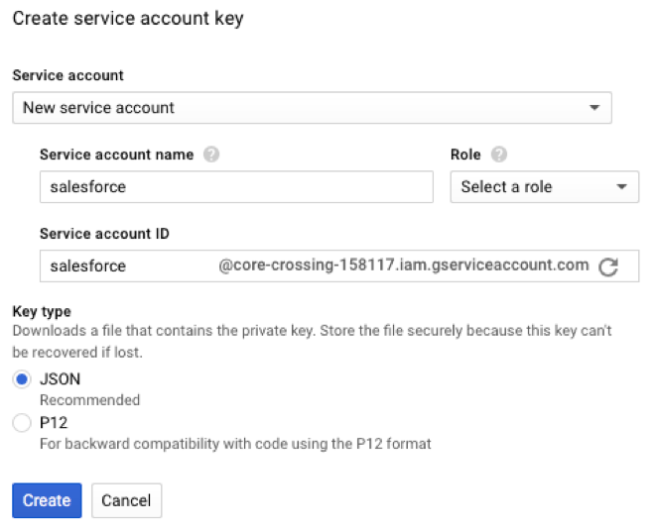Click the gserviceaccount.com domain suffix text
The width and height of the screenshot is (656, 532).
click(403, 265)
